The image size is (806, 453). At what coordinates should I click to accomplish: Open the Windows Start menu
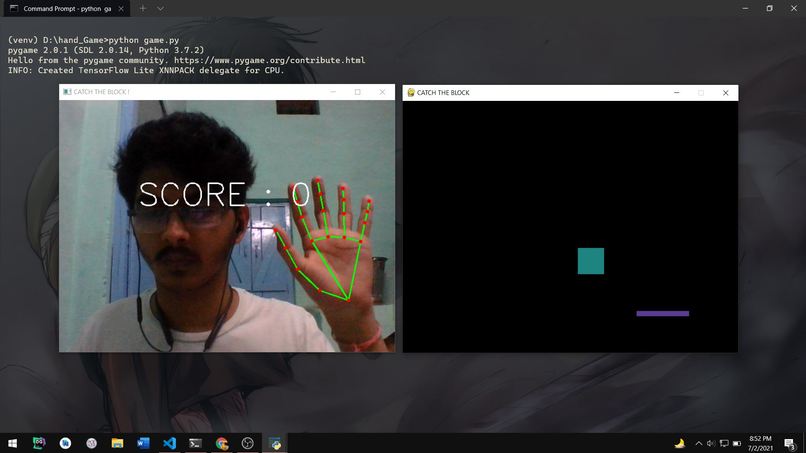[12, 443]
